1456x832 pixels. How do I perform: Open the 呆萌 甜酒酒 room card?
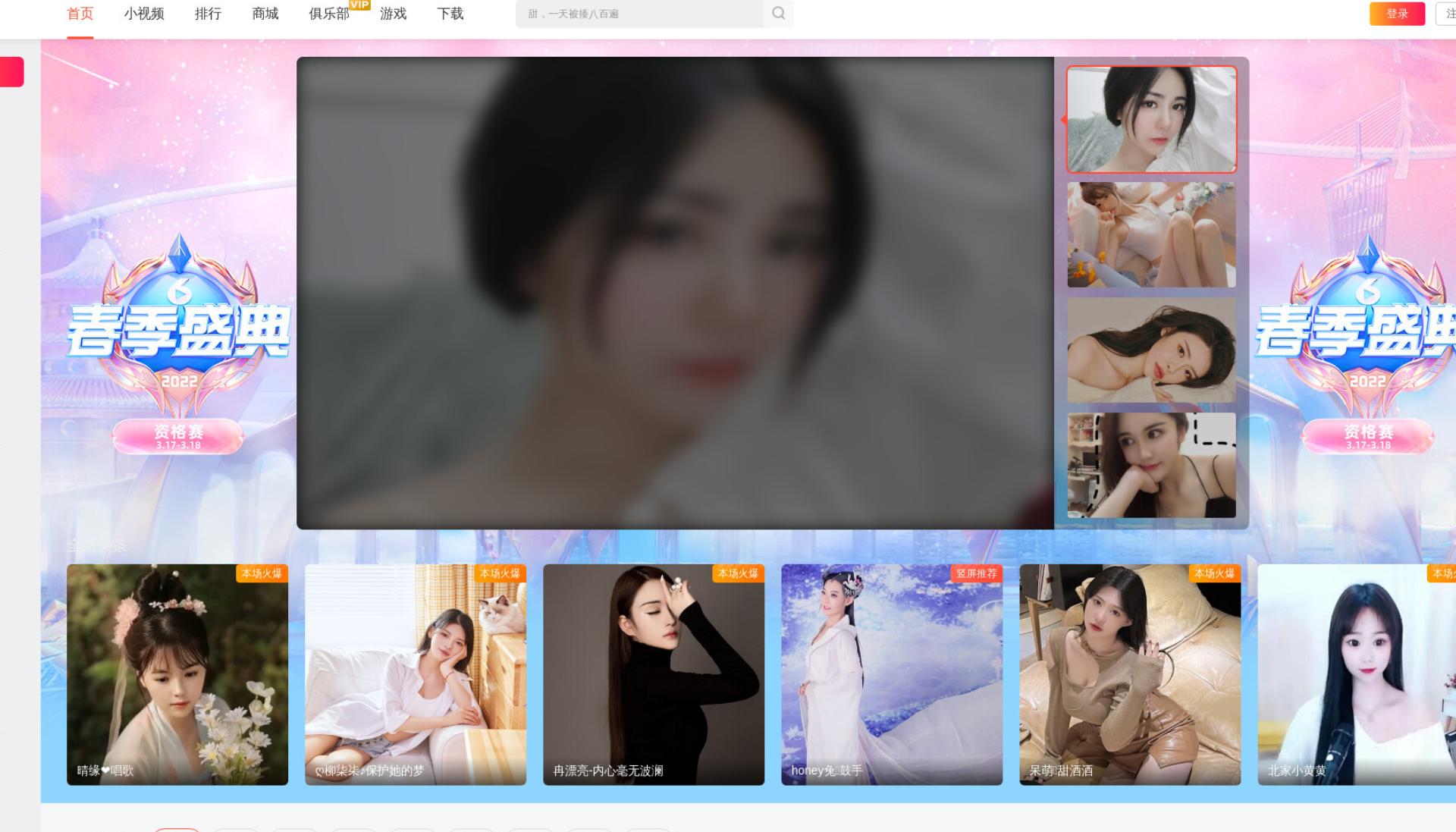1130,674
